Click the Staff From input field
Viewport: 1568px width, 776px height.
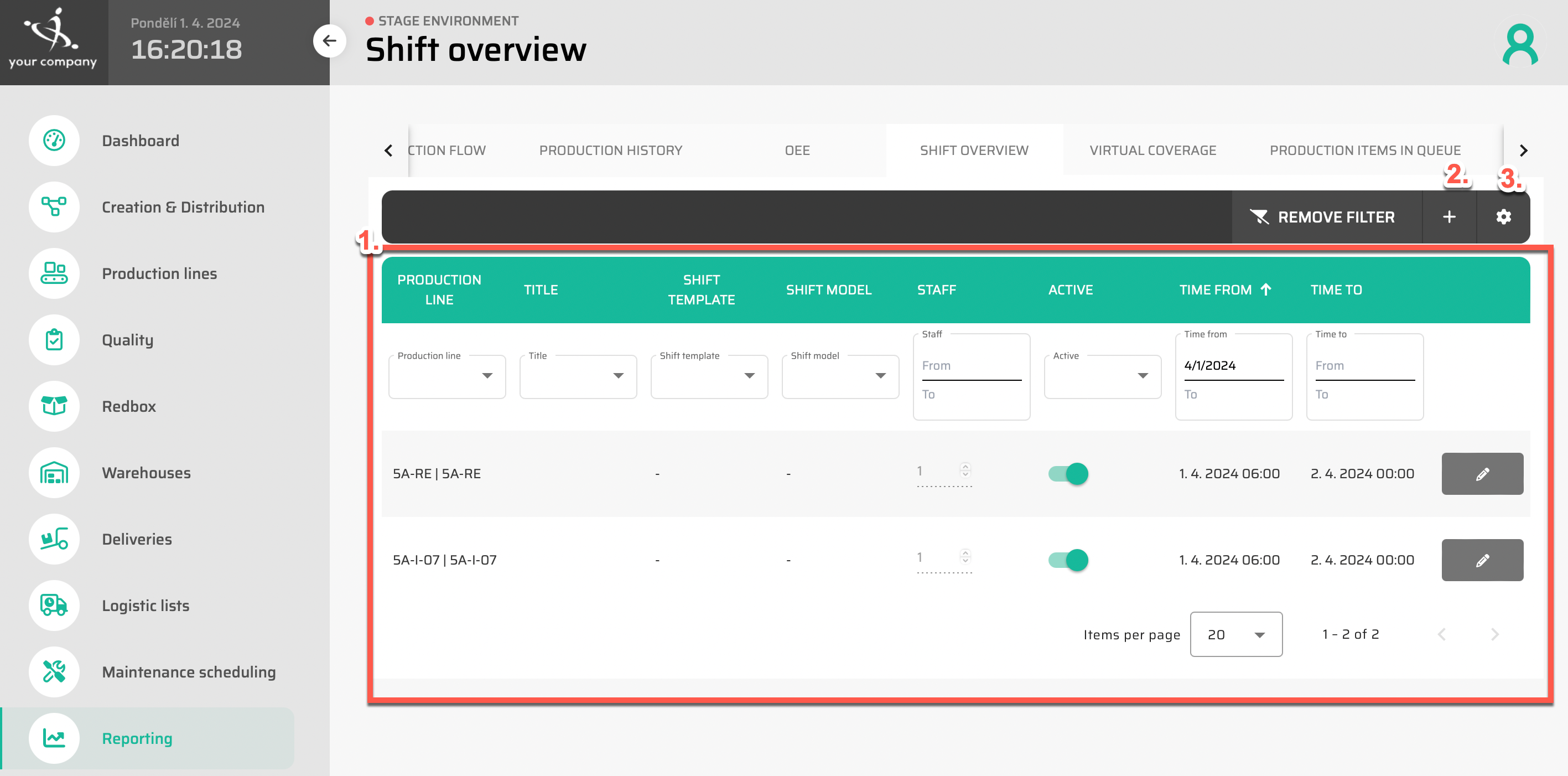(x=971, y=366)
